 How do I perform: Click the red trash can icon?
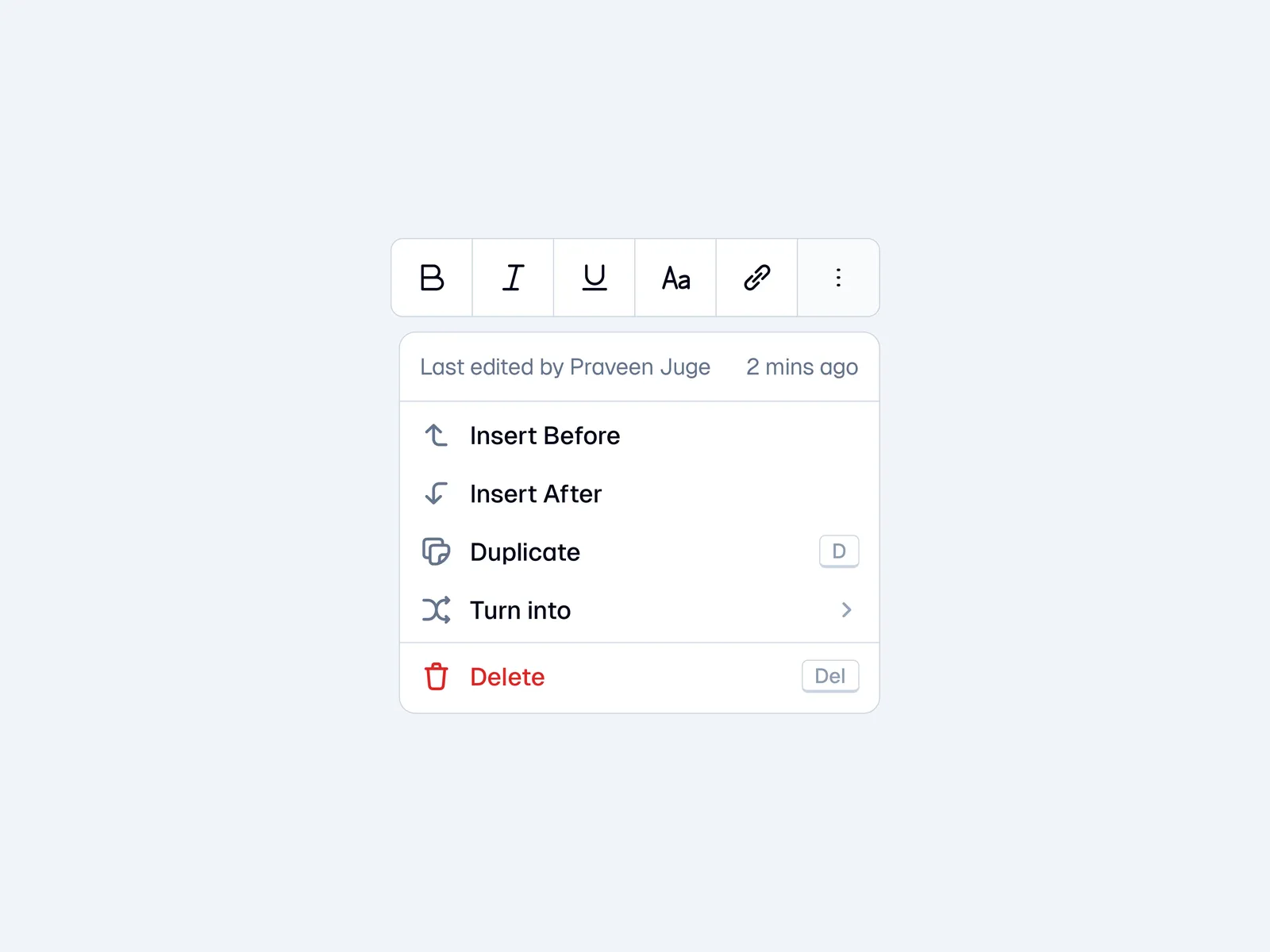click(x=436, y=677)
